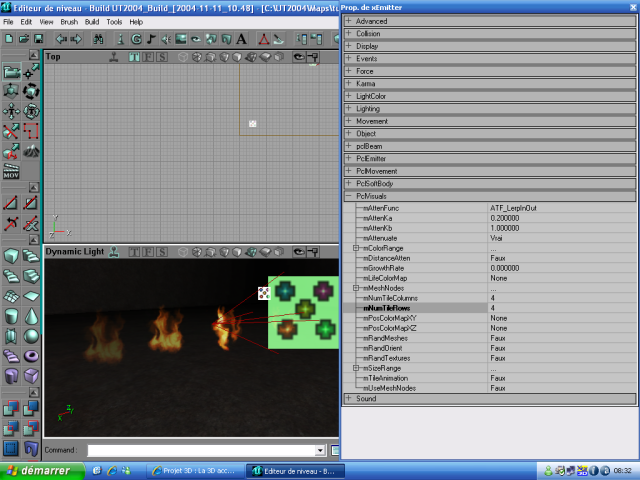Select the Cube brush builder

11,256
